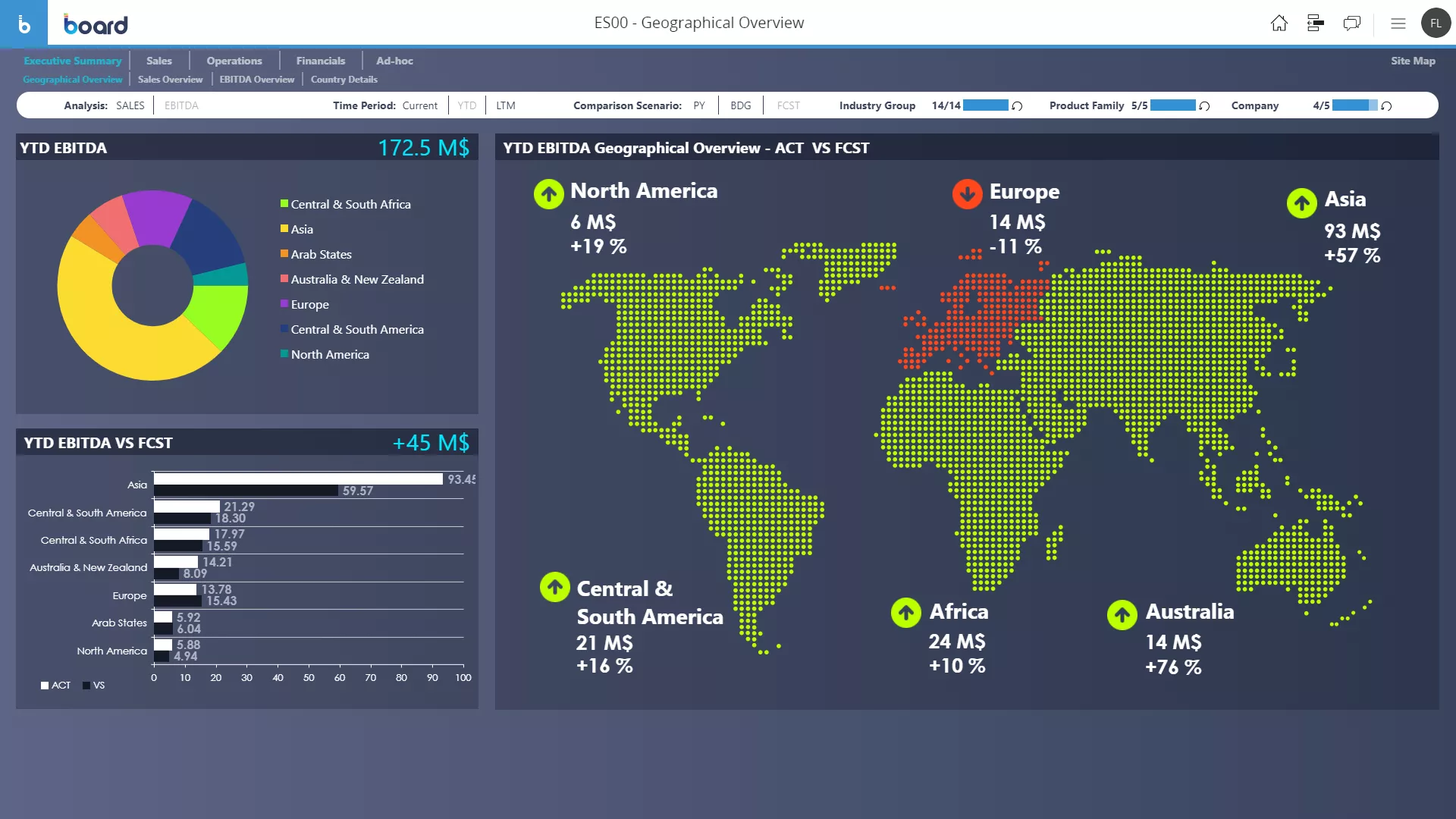Click the FL user avatar
The height and width of the screenshot is (819, 1456).
1436,24
